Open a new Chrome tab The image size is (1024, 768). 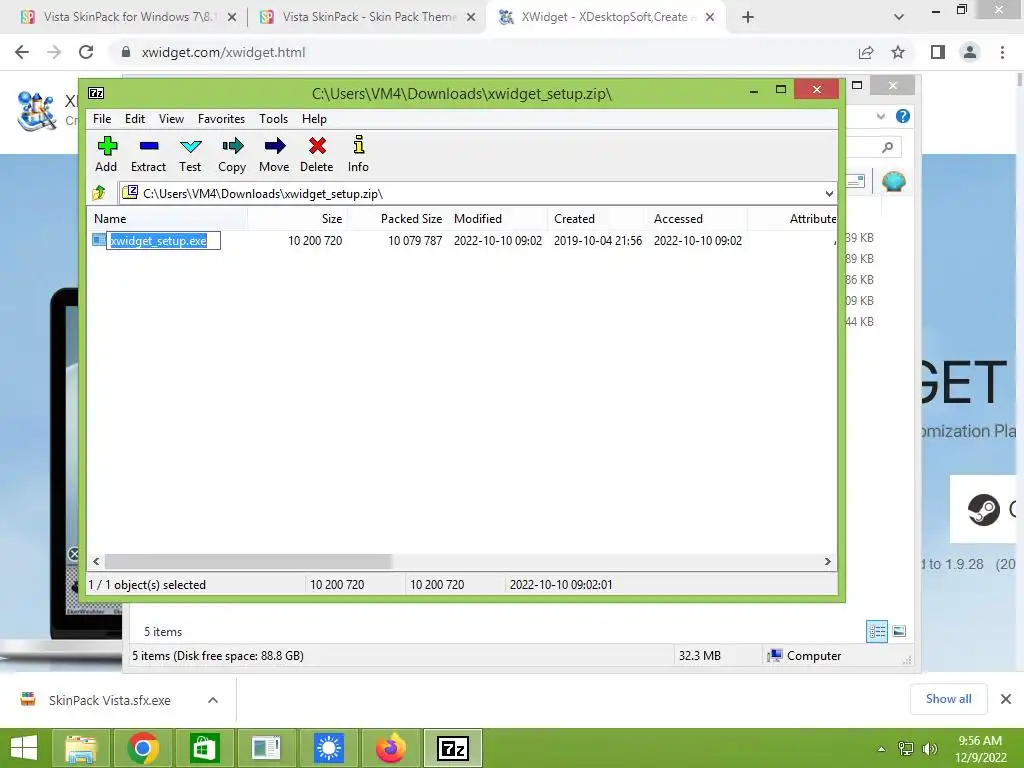coord(748,17)
